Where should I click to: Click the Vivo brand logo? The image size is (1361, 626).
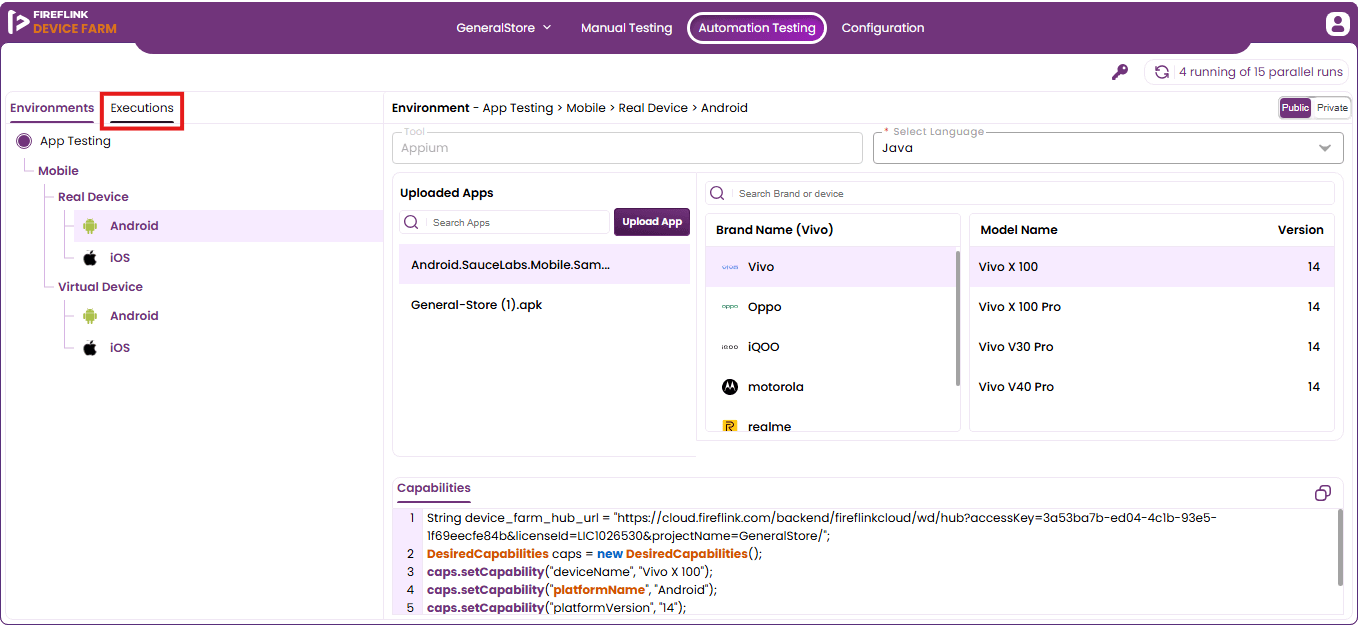pyautogui.click(x=730, y=267)
